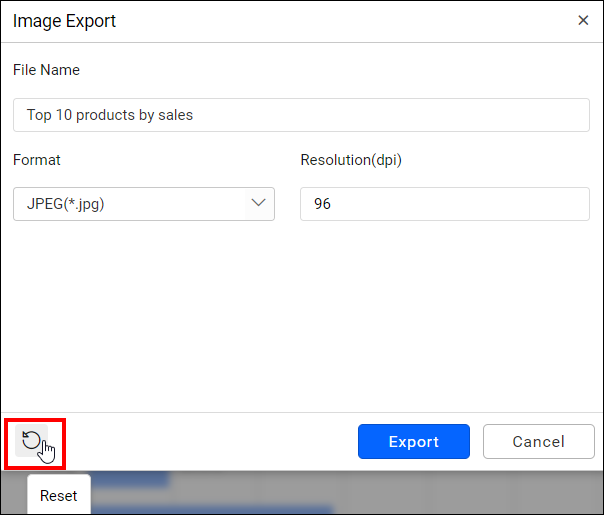Select the JPEG(*.jpg) text in Format

(x=66, y=204)
